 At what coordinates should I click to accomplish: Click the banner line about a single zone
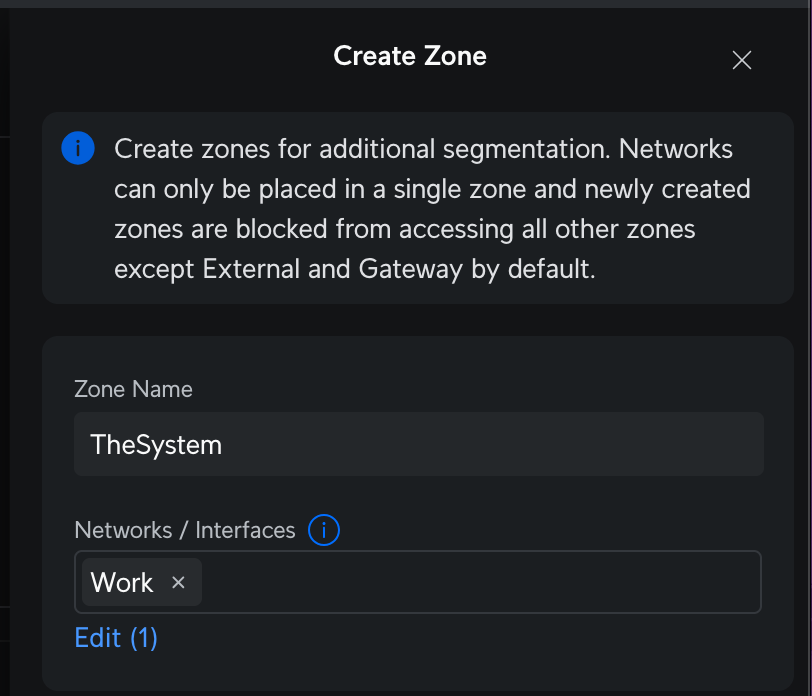click(x=432, y=189)
